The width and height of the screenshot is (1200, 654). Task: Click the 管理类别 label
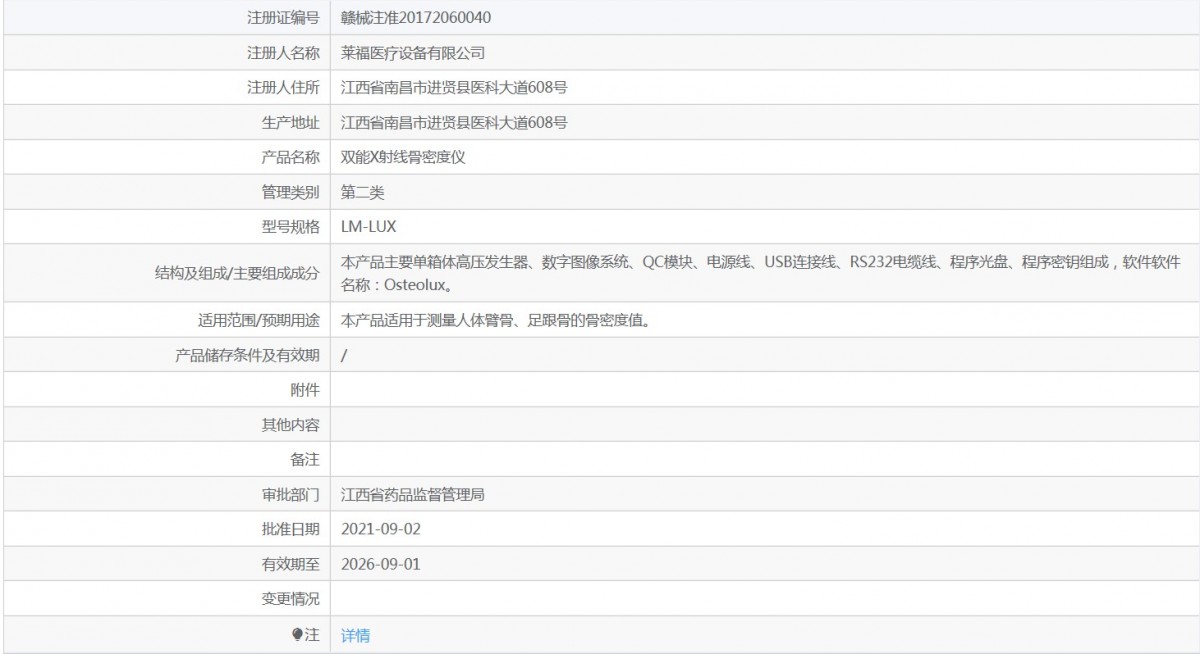290,192
